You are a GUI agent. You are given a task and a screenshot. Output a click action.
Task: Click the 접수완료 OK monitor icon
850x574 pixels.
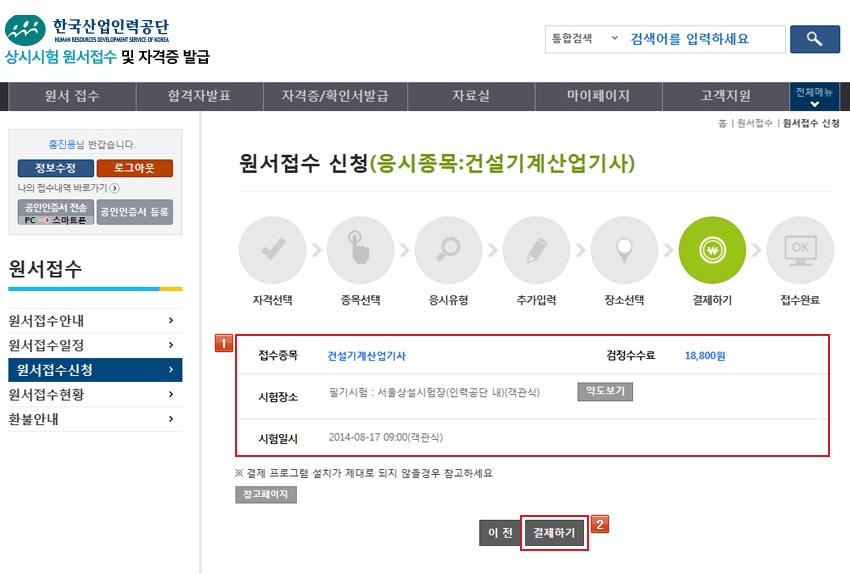(x=799, y=250)
